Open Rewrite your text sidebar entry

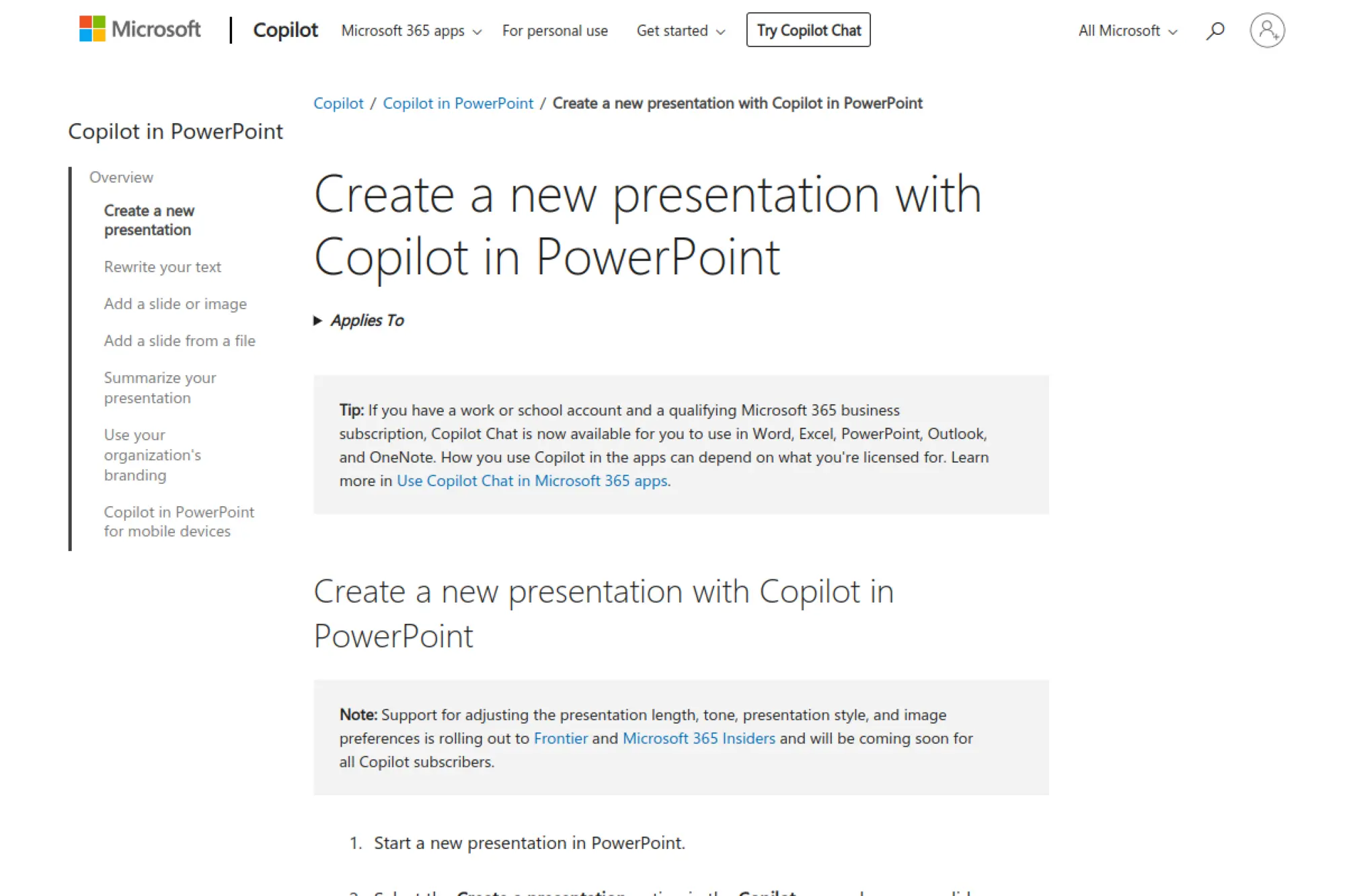point(161,267)
